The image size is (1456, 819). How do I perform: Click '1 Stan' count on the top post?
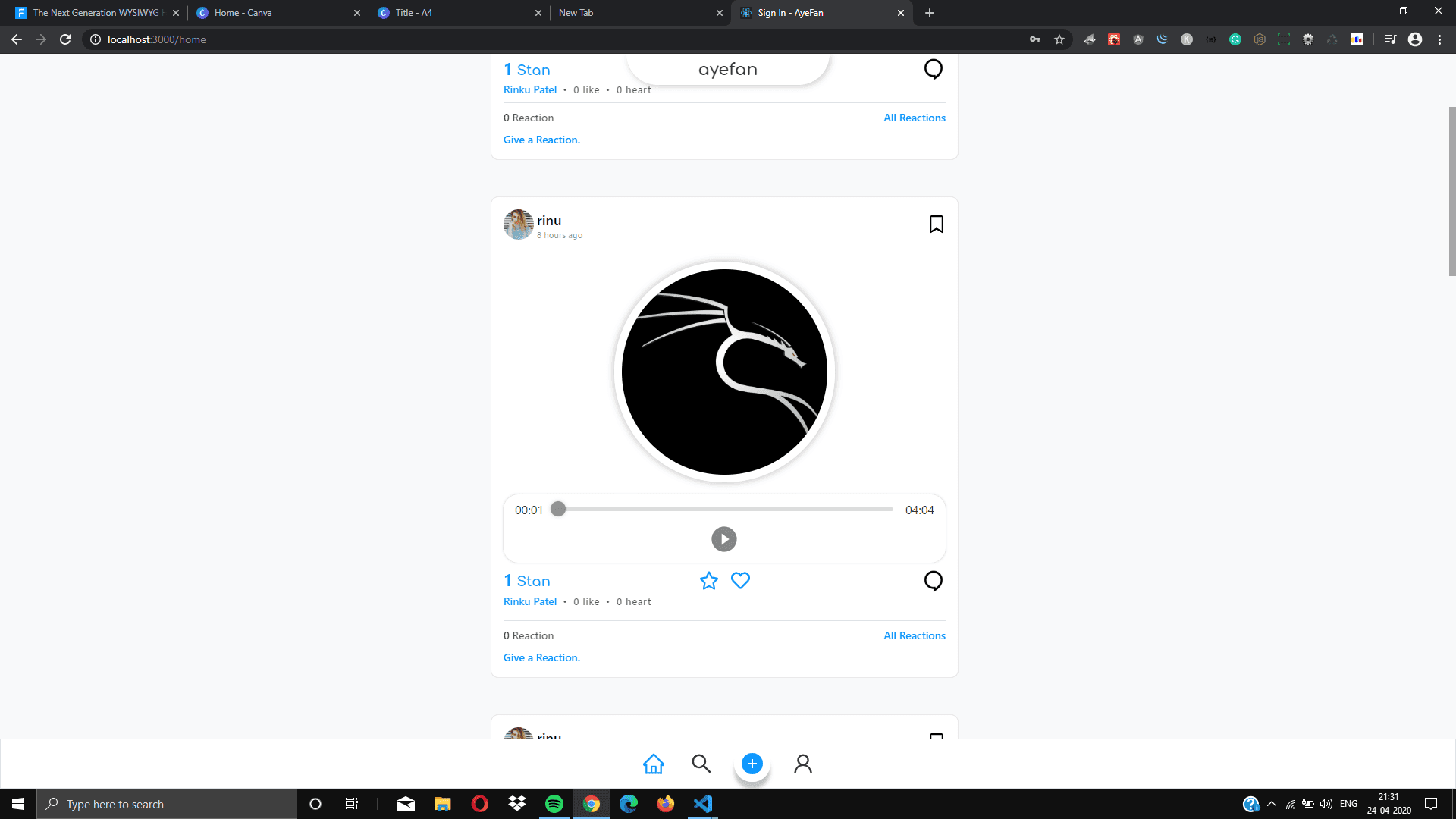[527, 70]
